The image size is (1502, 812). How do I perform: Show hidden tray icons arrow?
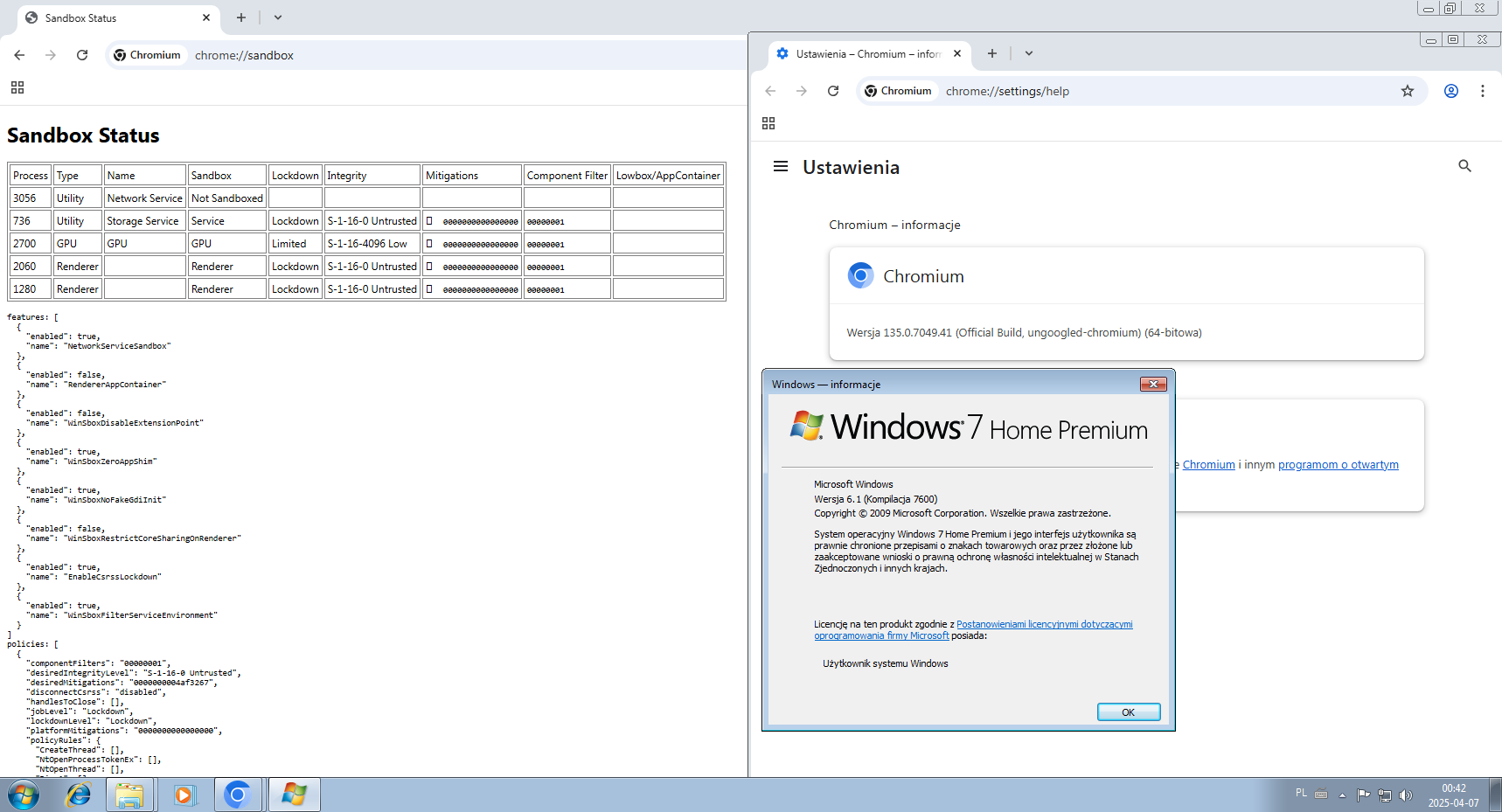pyautogui.click(x=1342, y=795)
